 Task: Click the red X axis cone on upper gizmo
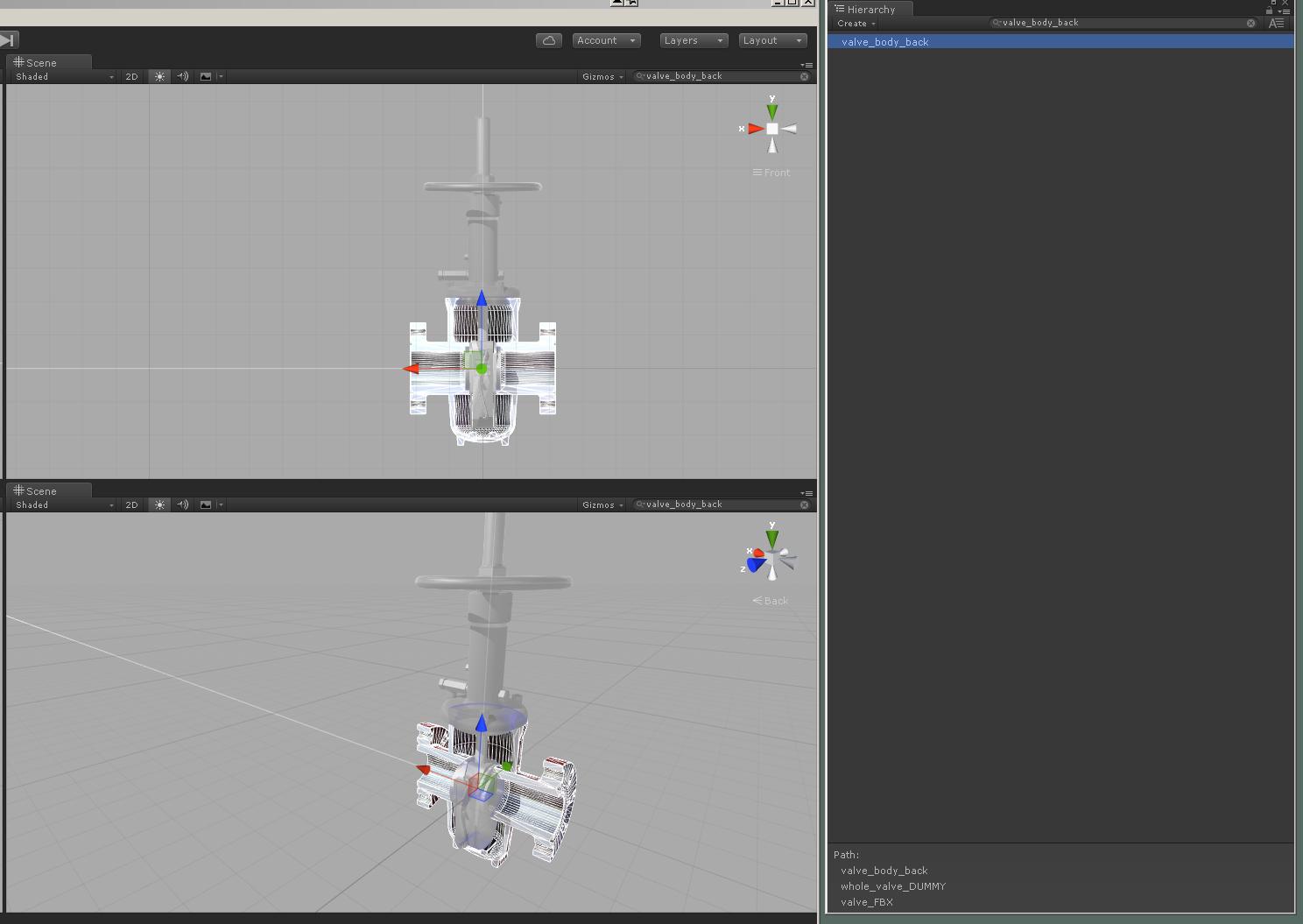click(x=755, y=129)
